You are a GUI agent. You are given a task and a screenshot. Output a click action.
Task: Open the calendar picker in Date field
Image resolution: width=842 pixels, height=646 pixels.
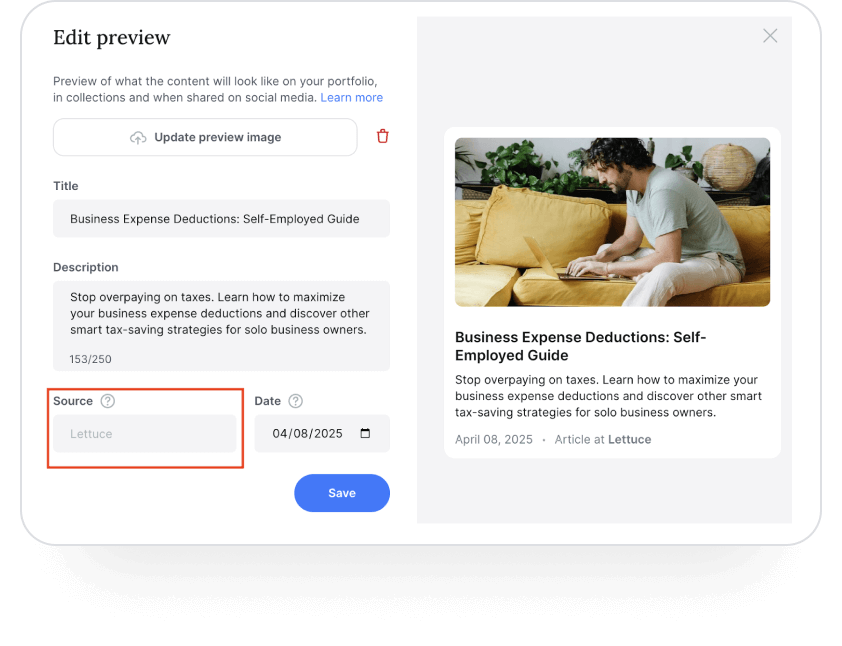click(x=365, y=433)
